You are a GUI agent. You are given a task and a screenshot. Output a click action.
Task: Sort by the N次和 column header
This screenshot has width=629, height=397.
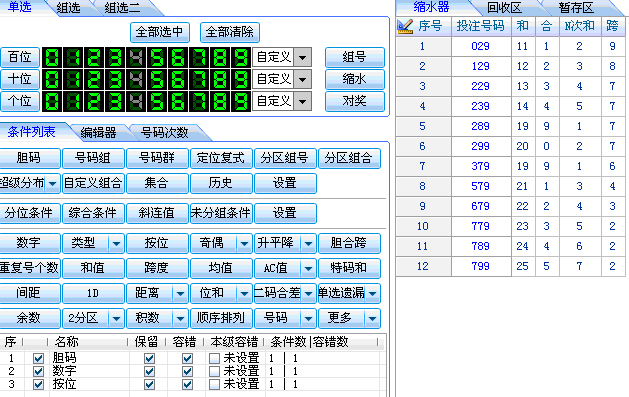pyautogui.click(x=579, y=26)
